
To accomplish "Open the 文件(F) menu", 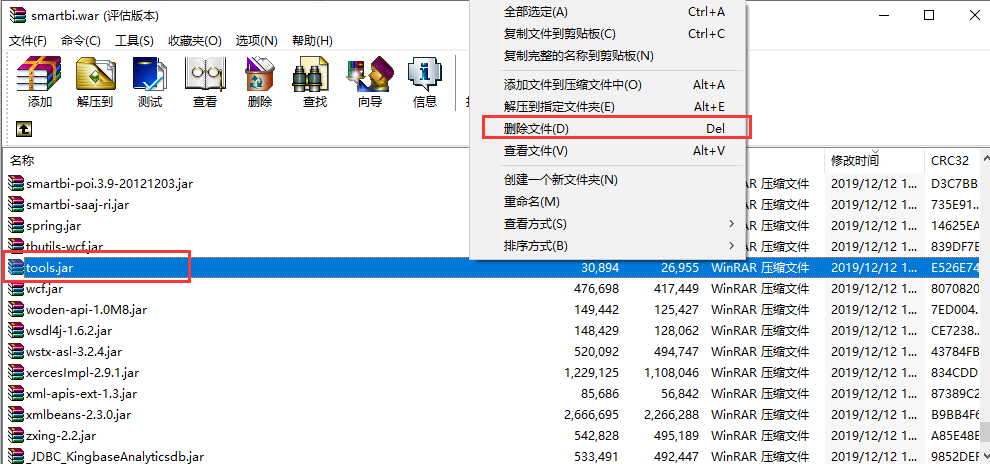I will click(28, 40).
